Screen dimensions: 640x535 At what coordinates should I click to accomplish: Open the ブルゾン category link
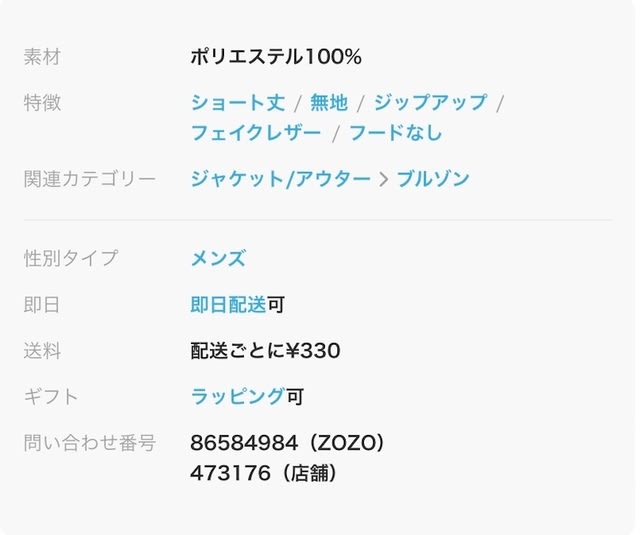(x=432, y=180)
